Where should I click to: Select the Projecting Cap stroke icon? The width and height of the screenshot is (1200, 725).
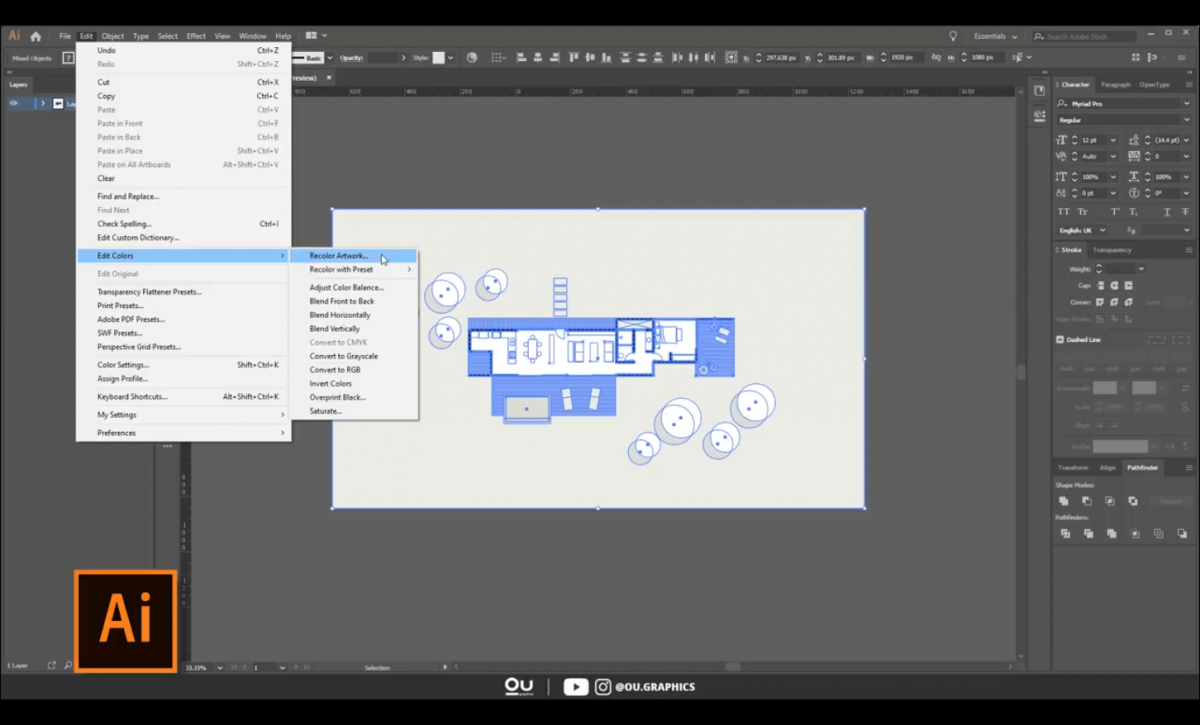pyautogui.click(x=1127, y=286)
